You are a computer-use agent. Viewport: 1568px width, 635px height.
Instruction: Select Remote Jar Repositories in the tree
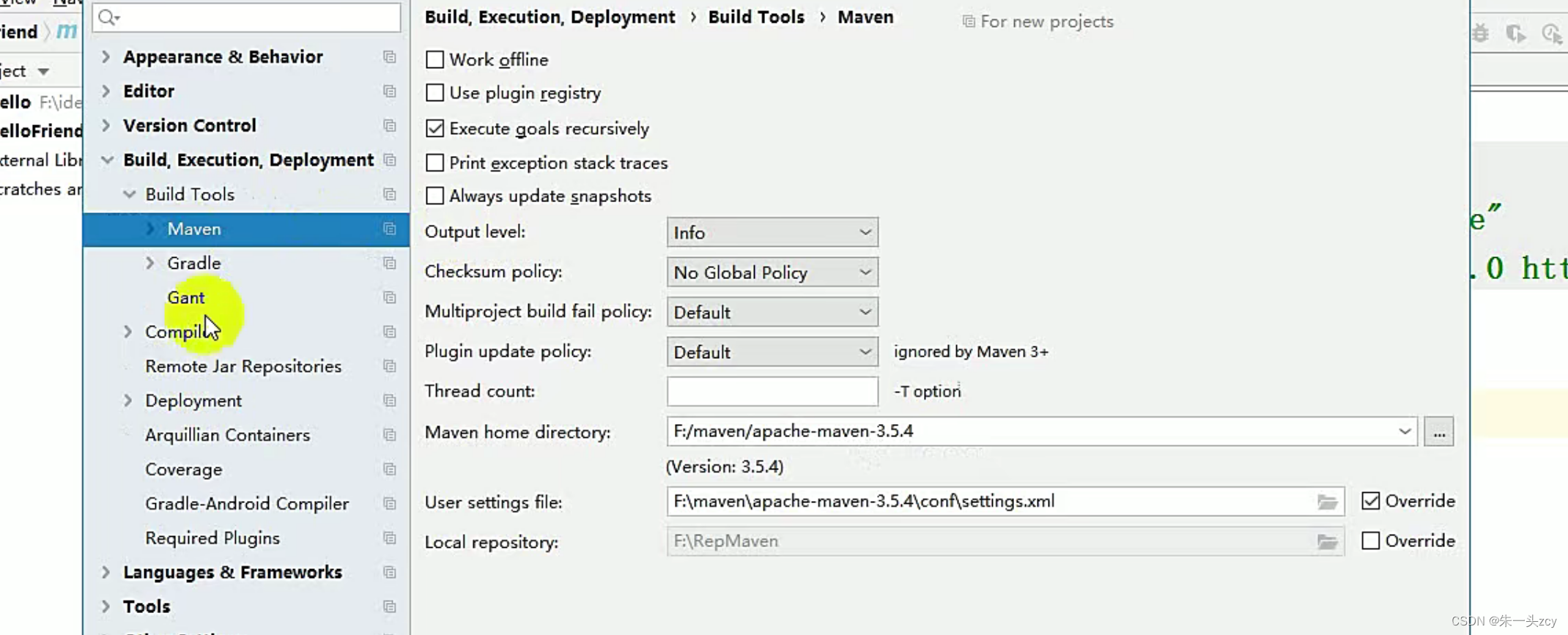[243, 366]
